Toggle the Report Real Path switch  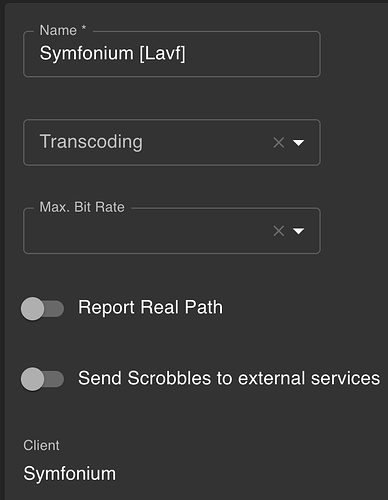click(x=42, y=309)
